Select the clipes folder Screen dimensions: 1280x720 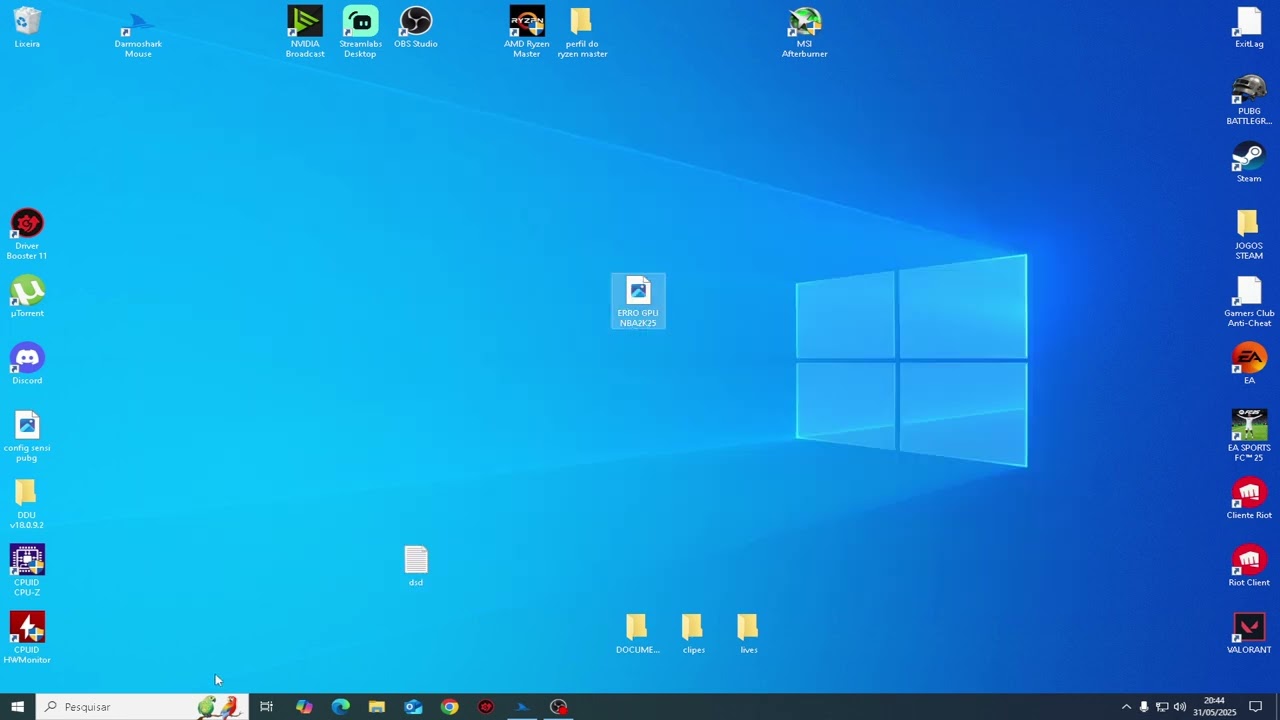(693, 633)
